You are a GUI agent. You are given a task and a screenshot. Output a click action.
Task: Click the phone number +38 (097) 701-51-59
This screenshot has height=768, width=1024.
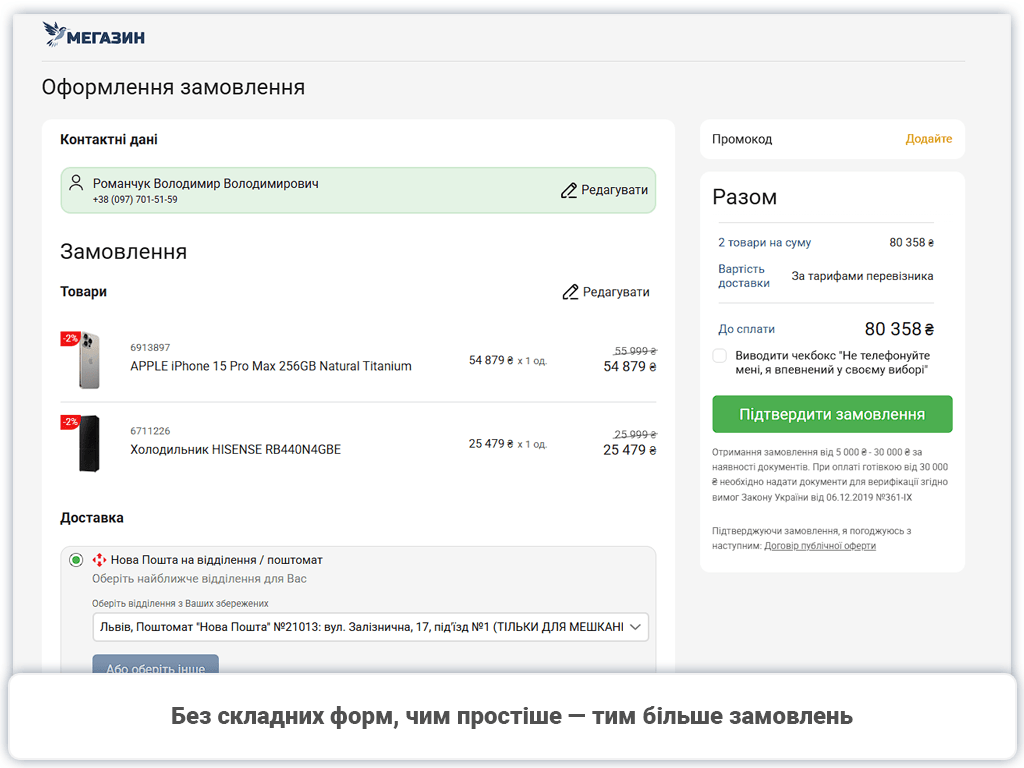(135, 200)
